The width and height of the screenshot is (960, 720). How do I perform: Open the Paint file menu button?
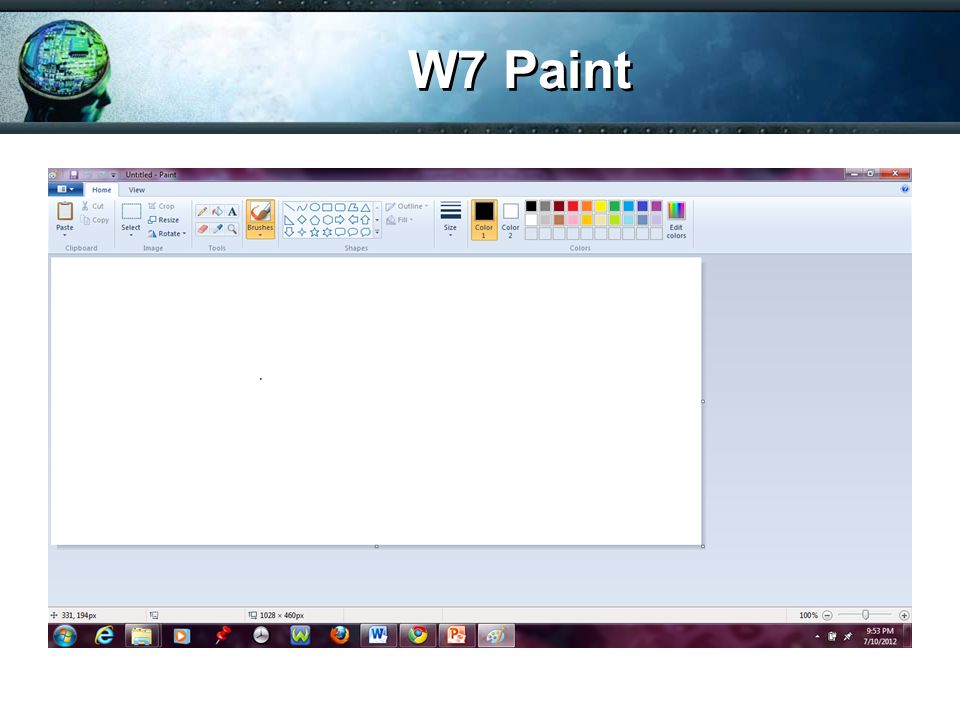click(65, 189)
